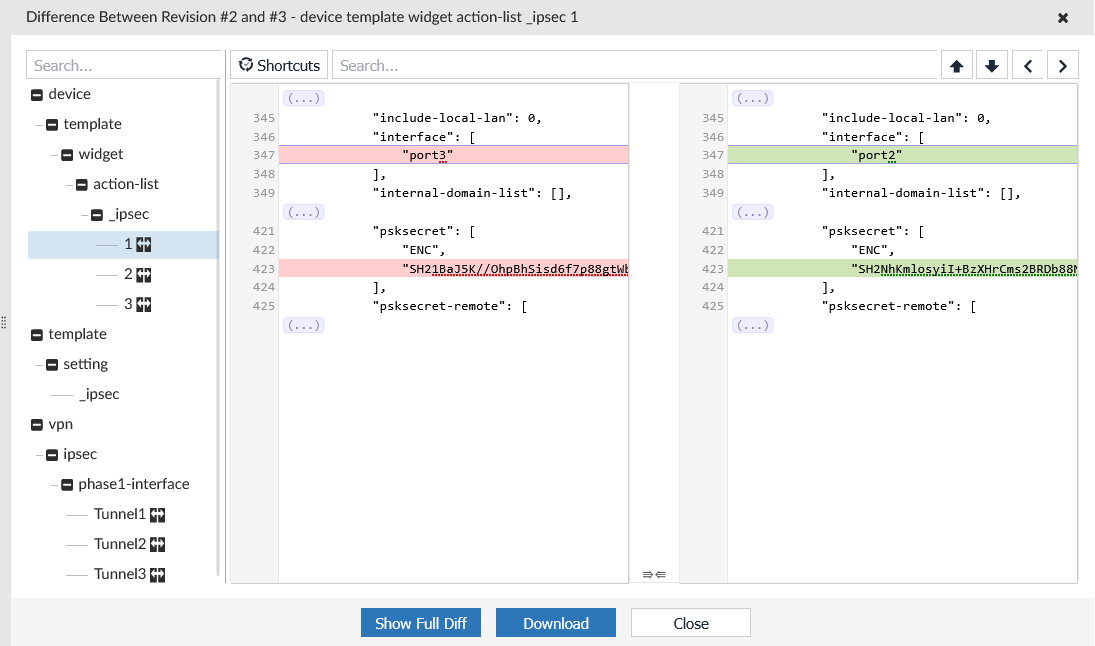Jump to previous difference using the up arrow

(x=956, y=64)
